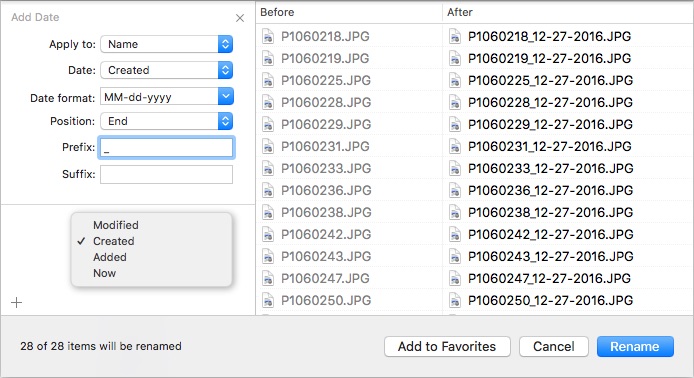Click file icon of P1060250_12-27-2016.JPG in After
Viewport: 694px width, 378px height.
coord(455,300)
